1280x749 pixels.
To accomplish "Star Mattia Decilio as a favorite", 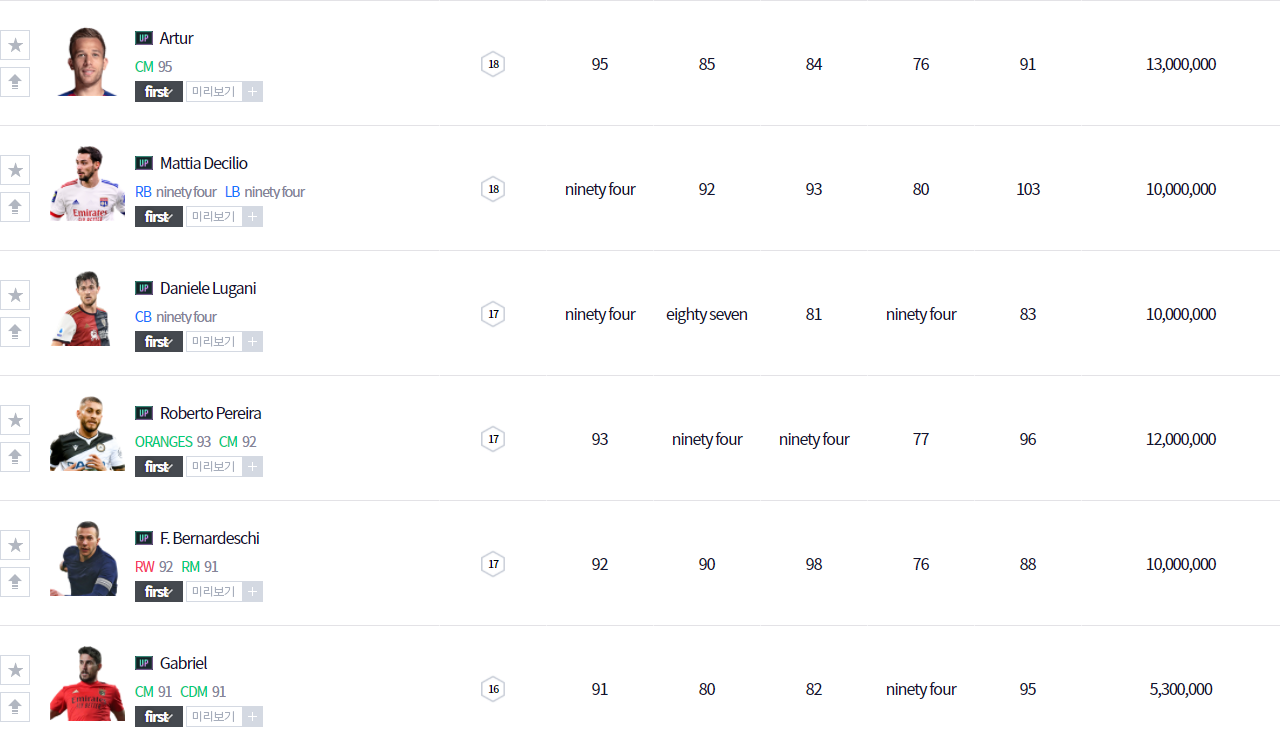I will [15, 170].
